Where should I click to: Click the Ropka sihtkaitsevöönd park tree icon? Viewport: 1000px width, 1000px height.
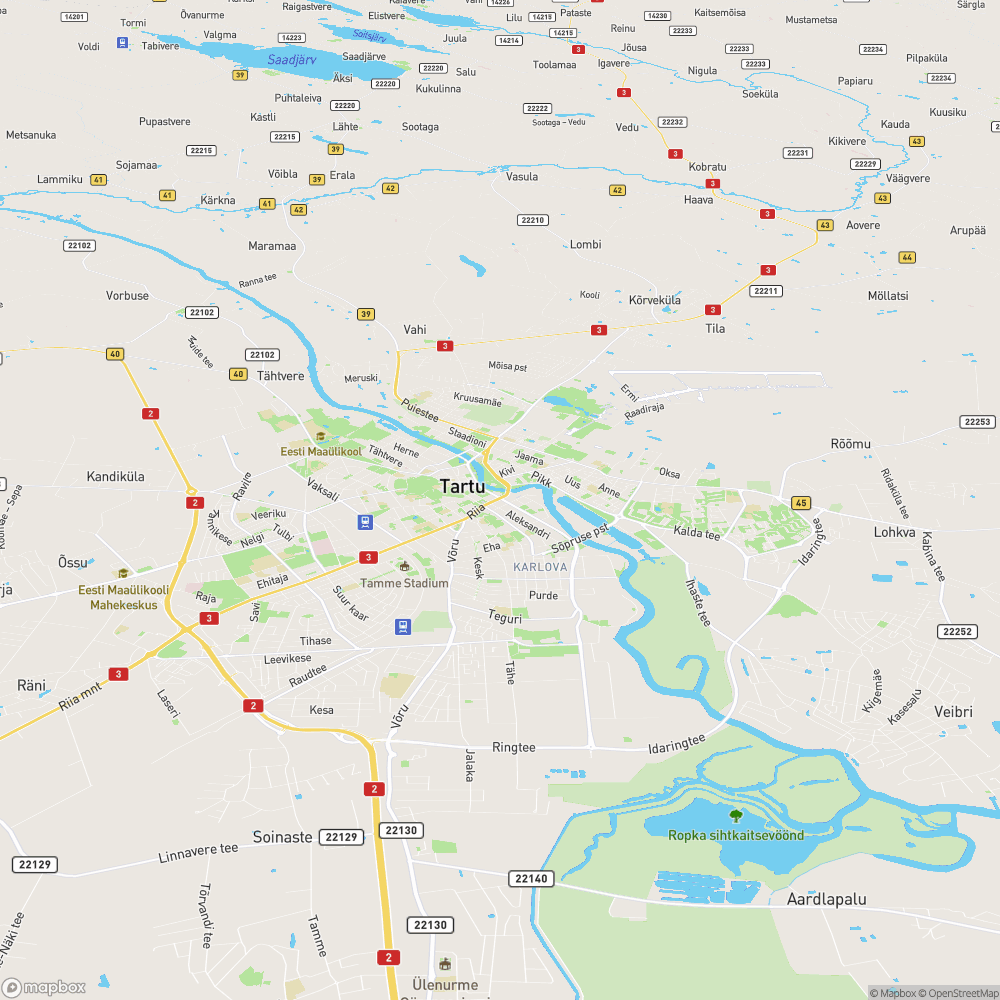736,815
